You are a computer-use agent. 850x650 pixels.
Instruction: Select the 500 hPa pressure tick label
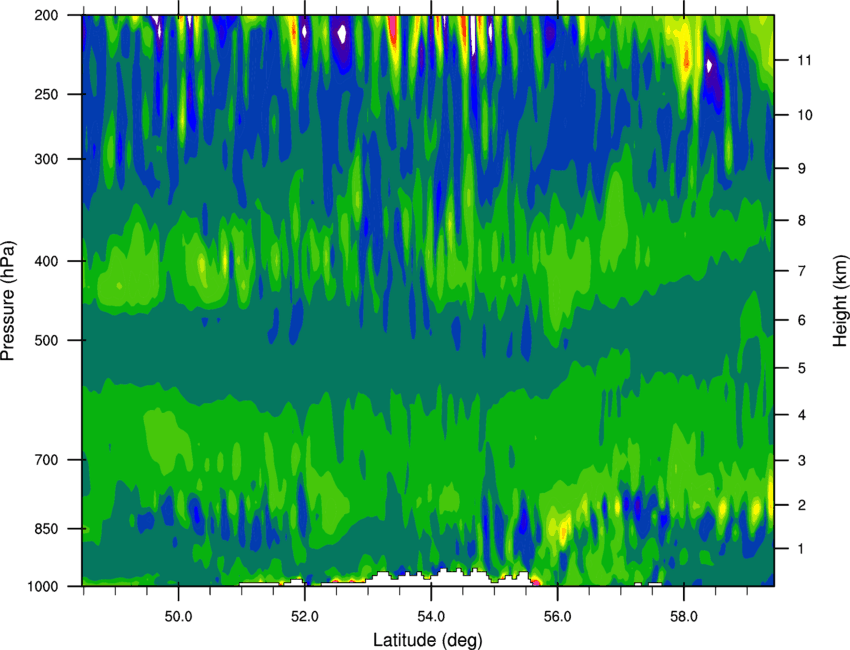(47, 340)
